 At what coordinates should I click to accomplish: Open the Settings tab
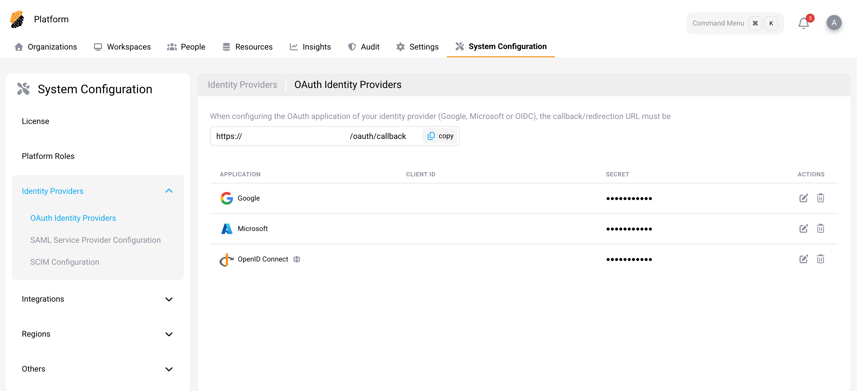point(417,47)
